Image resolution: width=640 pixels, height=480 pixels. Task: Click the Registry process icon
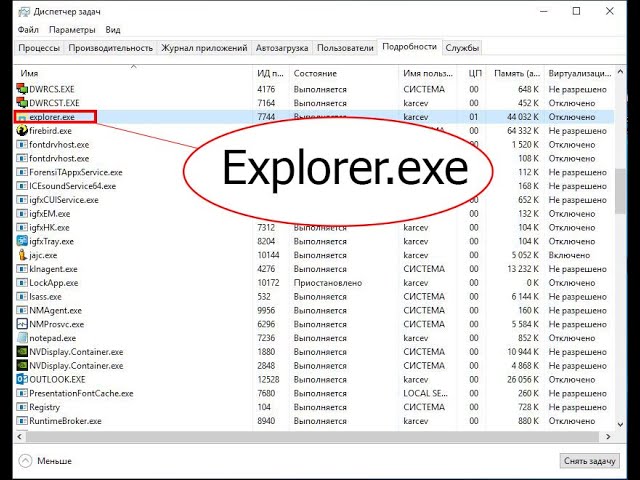click(22, 407)
